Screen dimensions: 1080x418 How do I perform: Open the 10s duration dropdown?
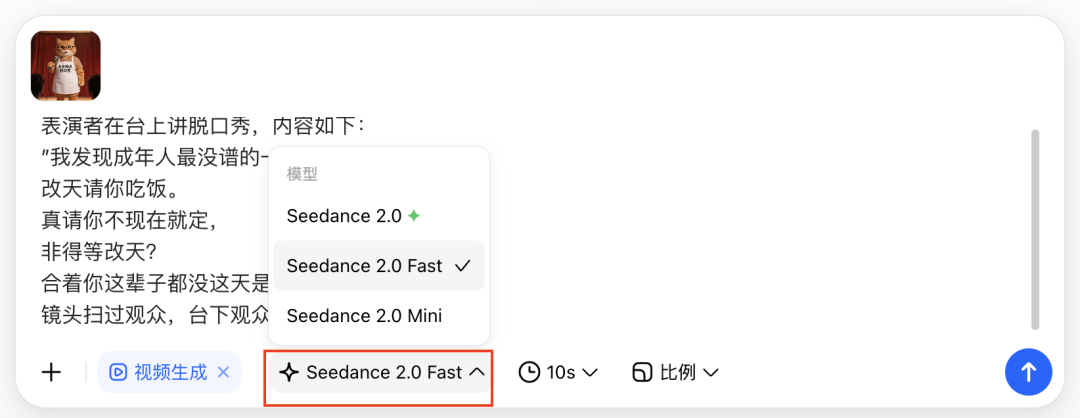[x=558, y=373]
